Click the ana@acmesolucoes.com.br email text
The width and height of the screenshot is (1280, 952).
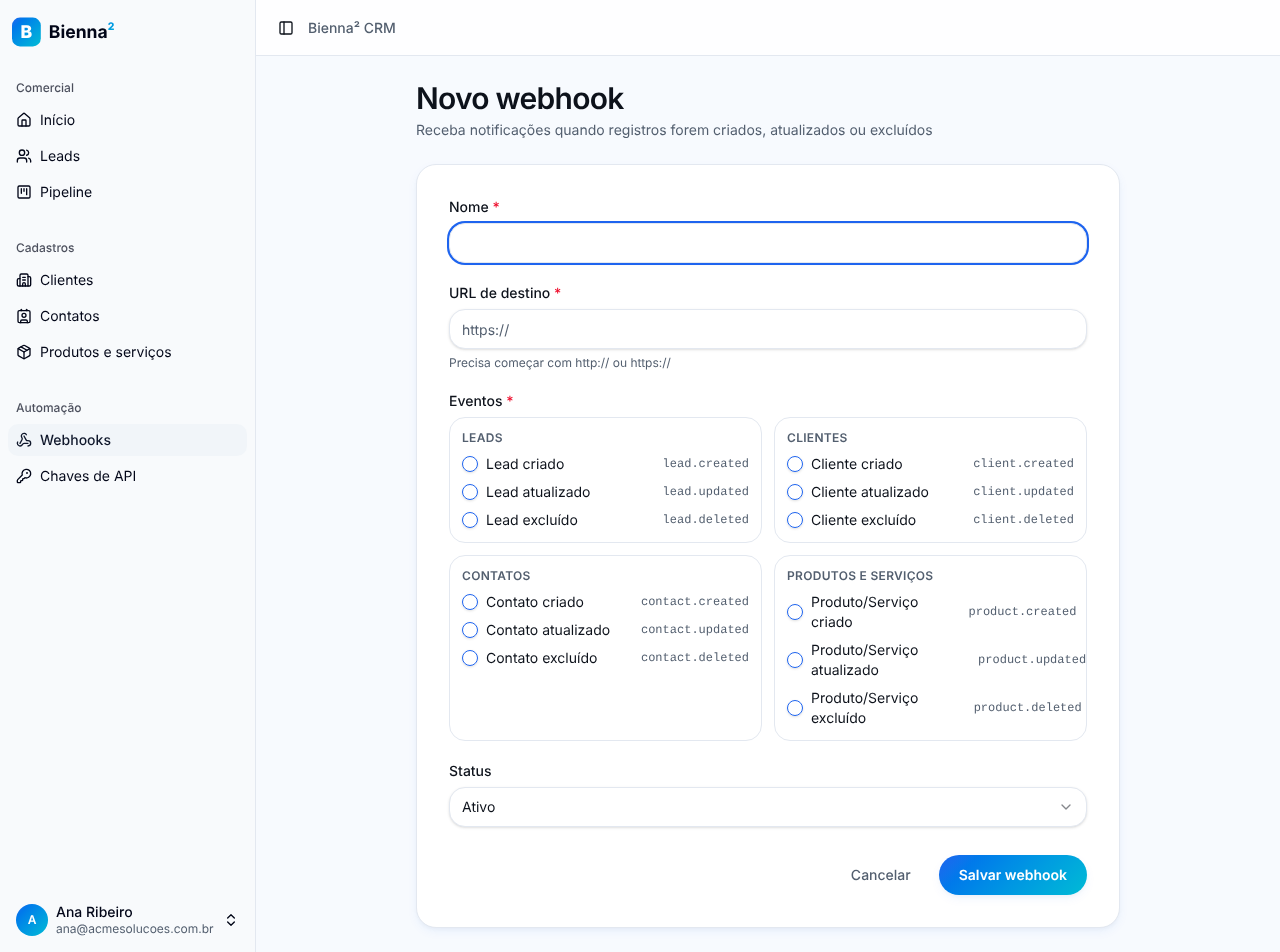tap(135, 929)
